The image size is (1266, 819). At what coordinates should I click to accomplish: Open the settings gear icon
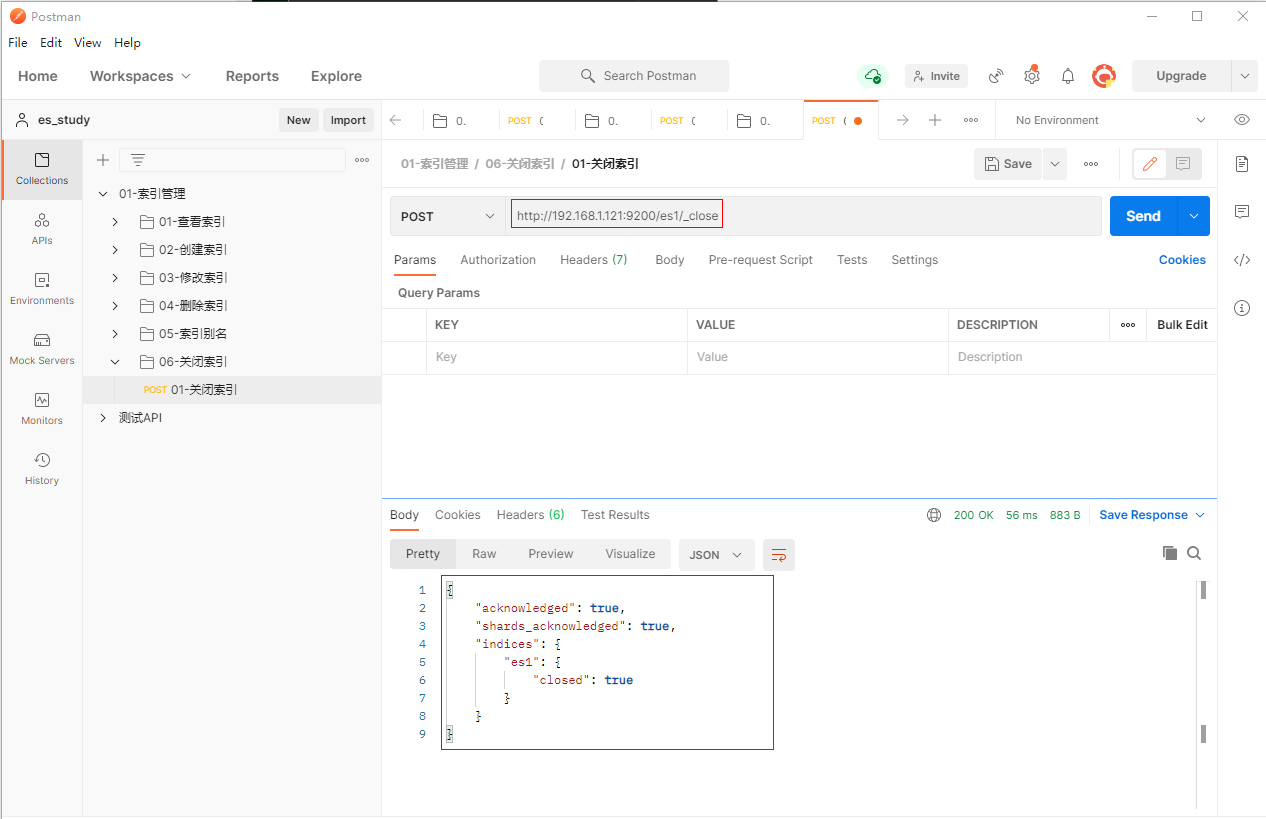pyautogui.click(x=1032, y=76)
